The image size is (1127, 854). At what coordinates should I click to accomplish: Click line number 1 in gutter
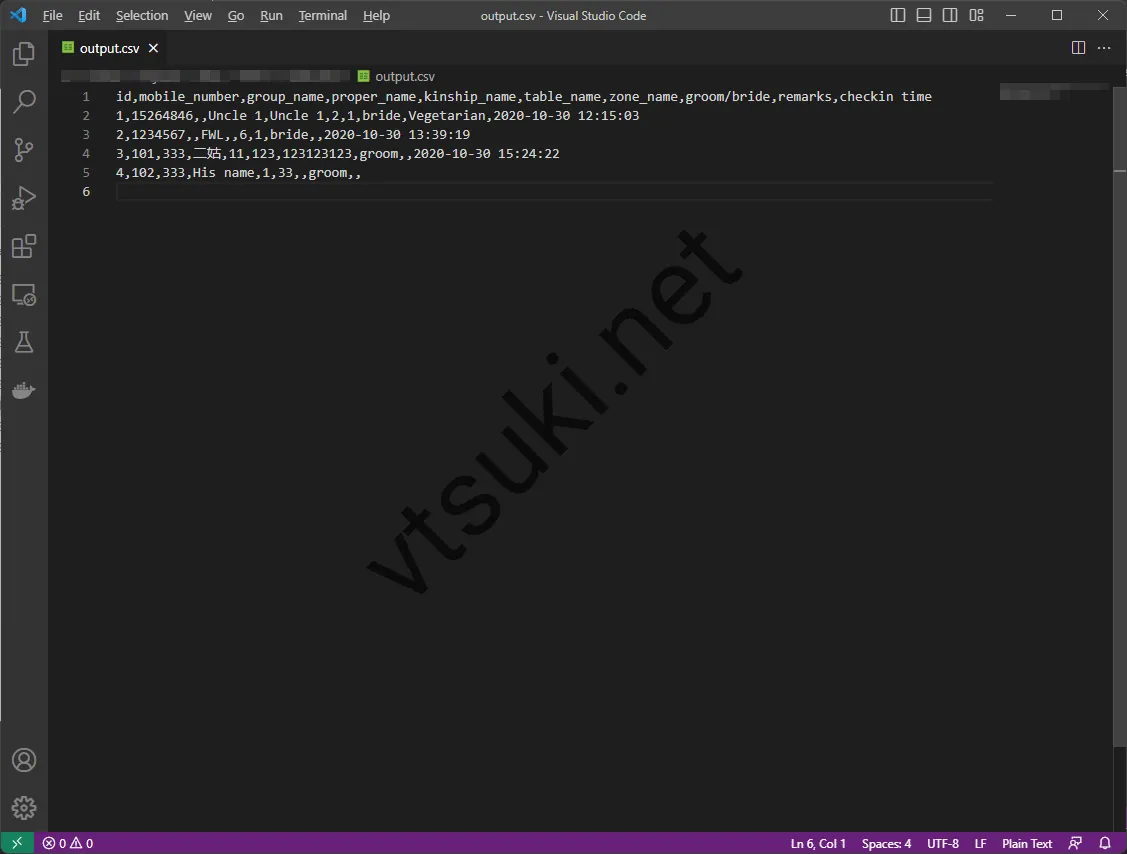point(86,96)
